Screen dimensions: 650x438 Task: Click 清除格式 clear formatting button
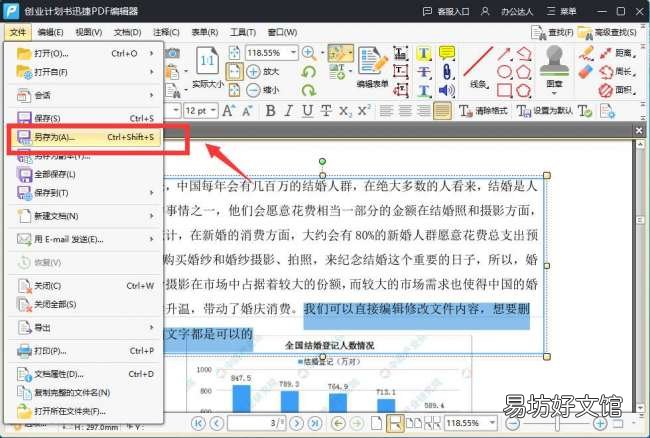pyautogui.click(x=483, y=111)
